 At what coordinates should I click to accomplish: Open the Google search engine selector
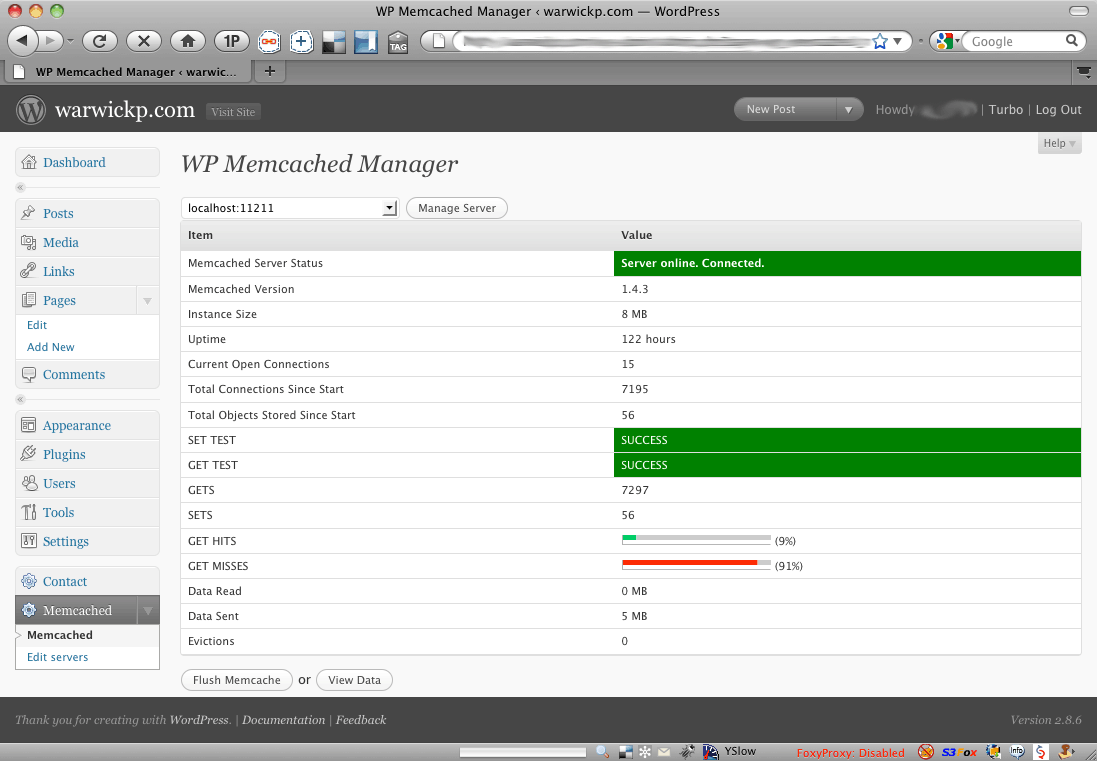pos(948,41)
